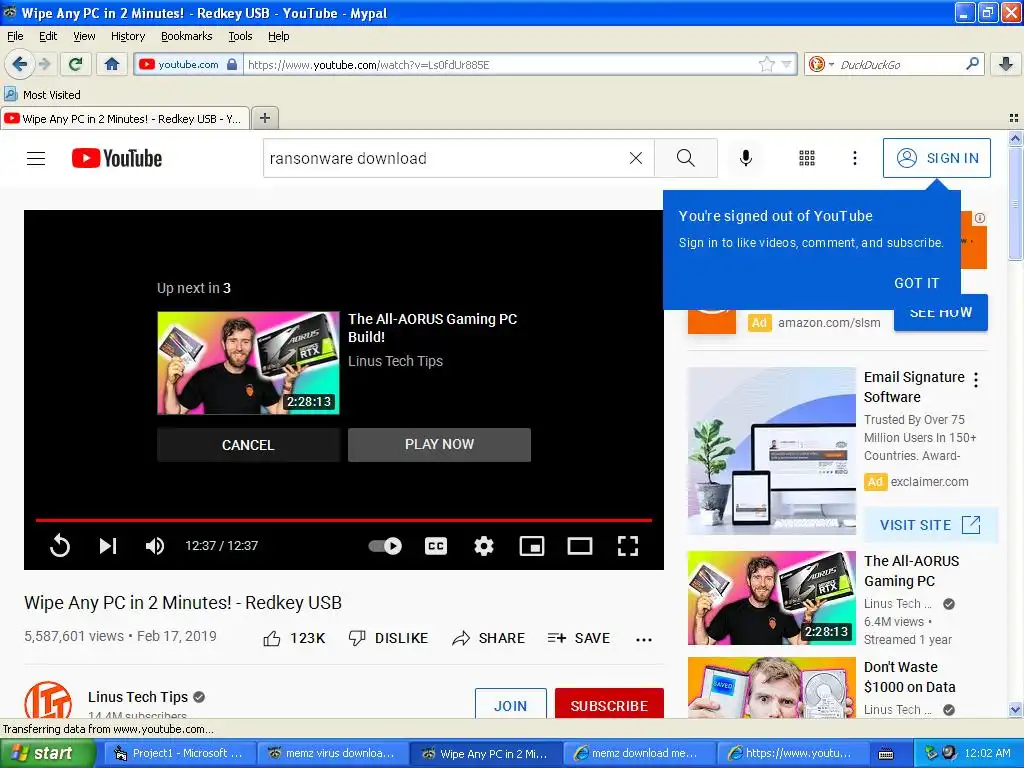Image resolution: width=1024 pixels, height=768 pixels.
Task: Dismiss sign-in popup with GOT IT
Action: point(916,283)
